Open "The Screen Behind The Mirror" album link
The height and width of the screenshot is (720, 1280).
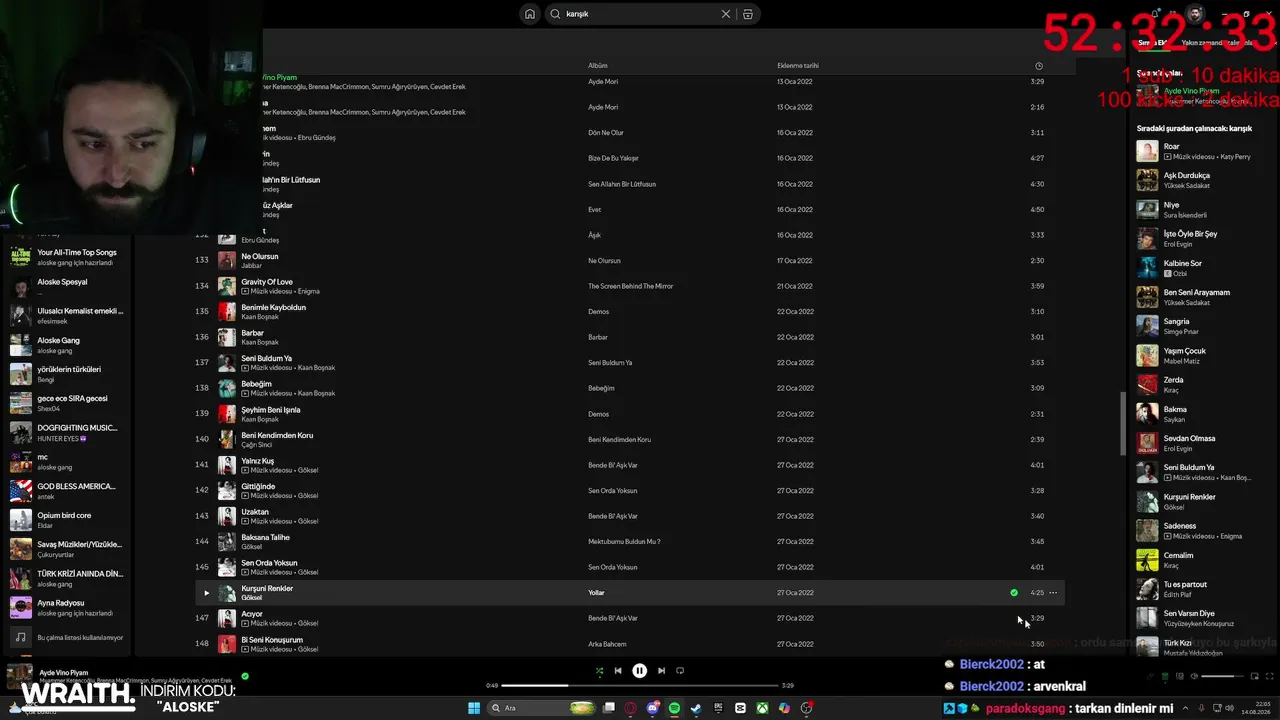tap(630, 287)
